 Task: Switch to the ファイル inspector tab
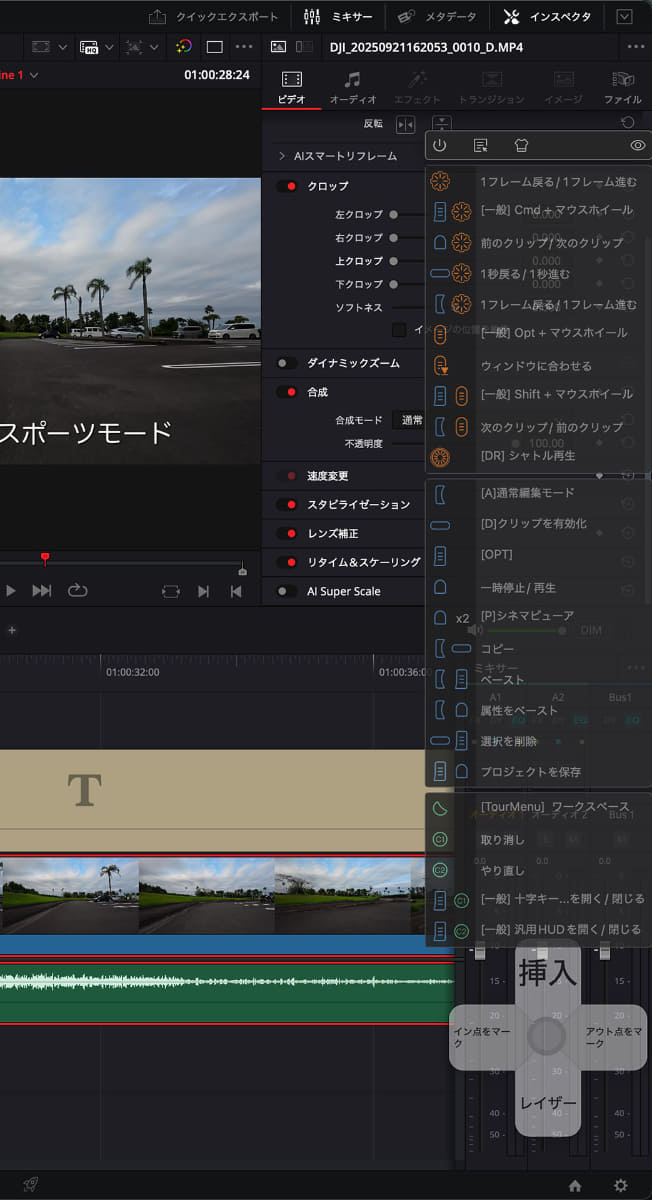coord(623,87)
